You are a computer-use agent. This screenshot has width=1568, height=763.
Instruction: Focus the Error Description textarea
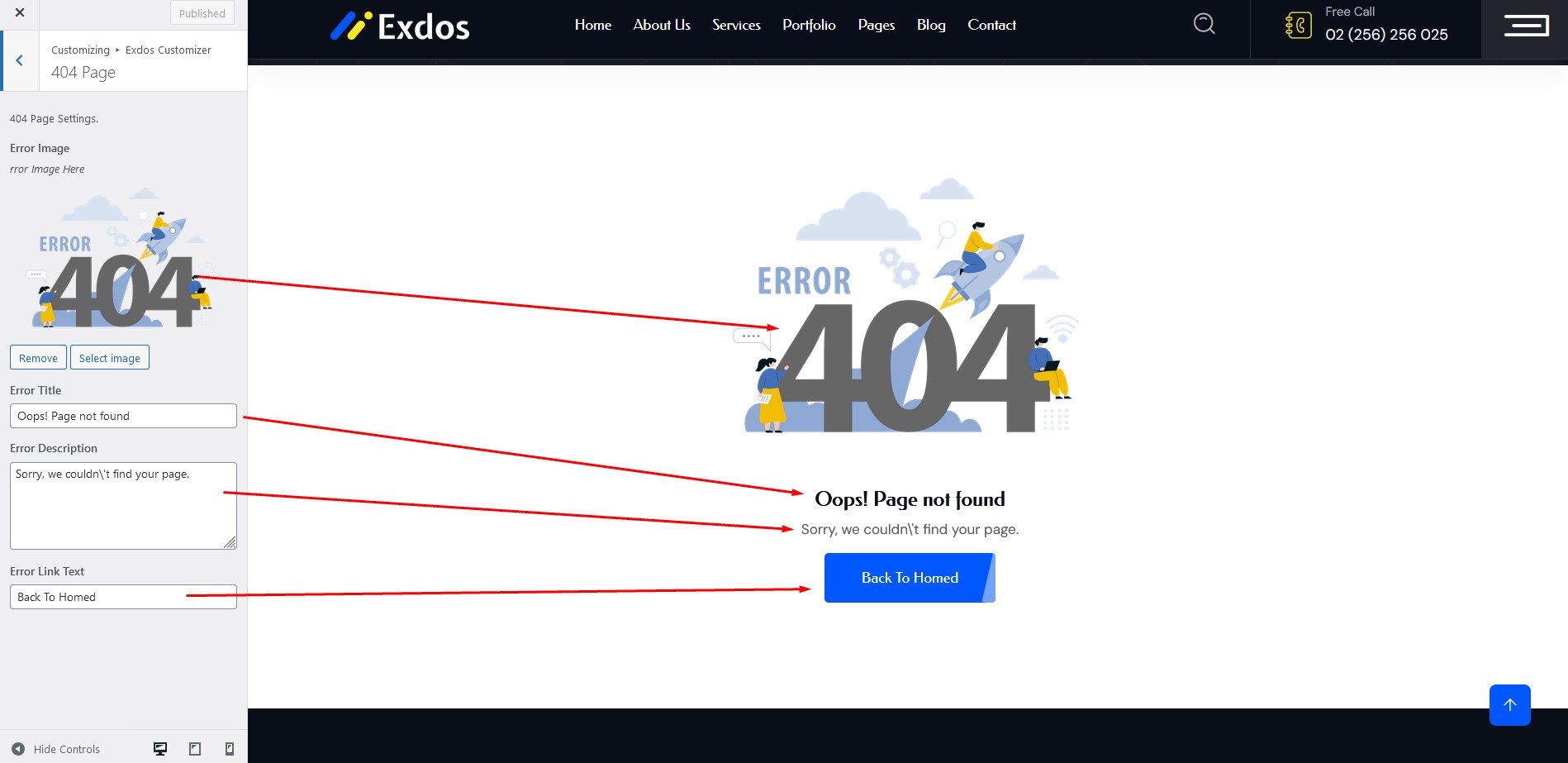coord(123,506)
